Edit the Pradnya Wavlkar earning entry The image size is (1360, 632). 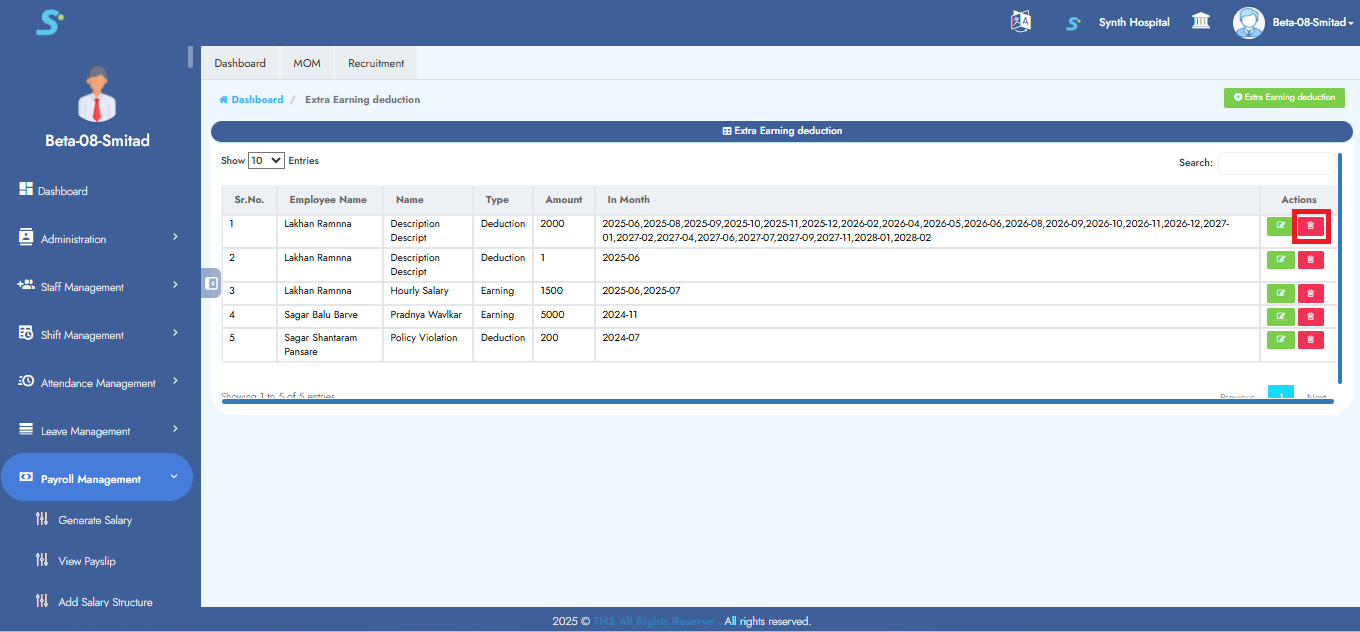pyautogui.click(x=1280, y=316)
